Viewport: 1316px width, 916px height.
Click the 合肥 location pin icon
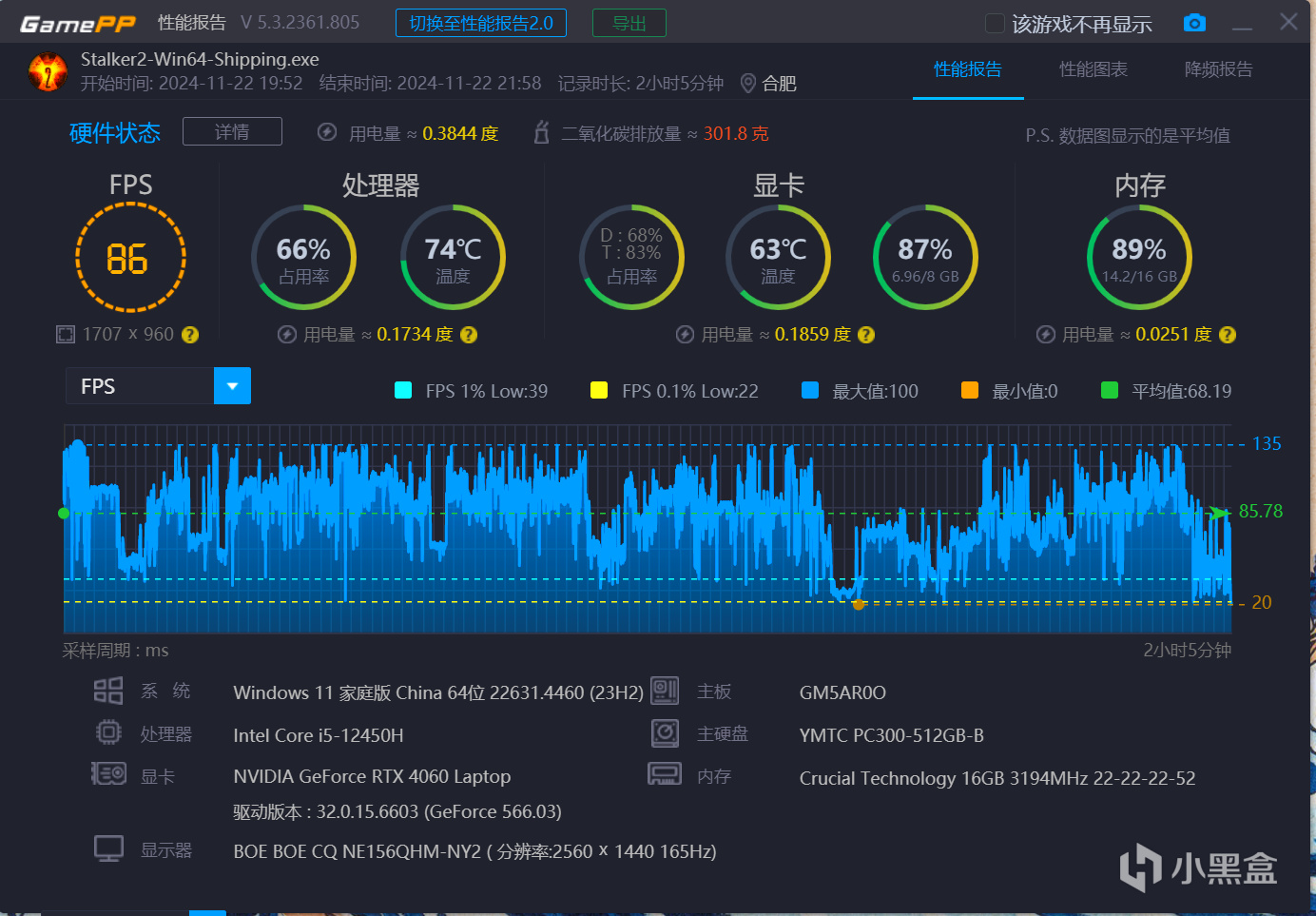(x=748, y=84)
